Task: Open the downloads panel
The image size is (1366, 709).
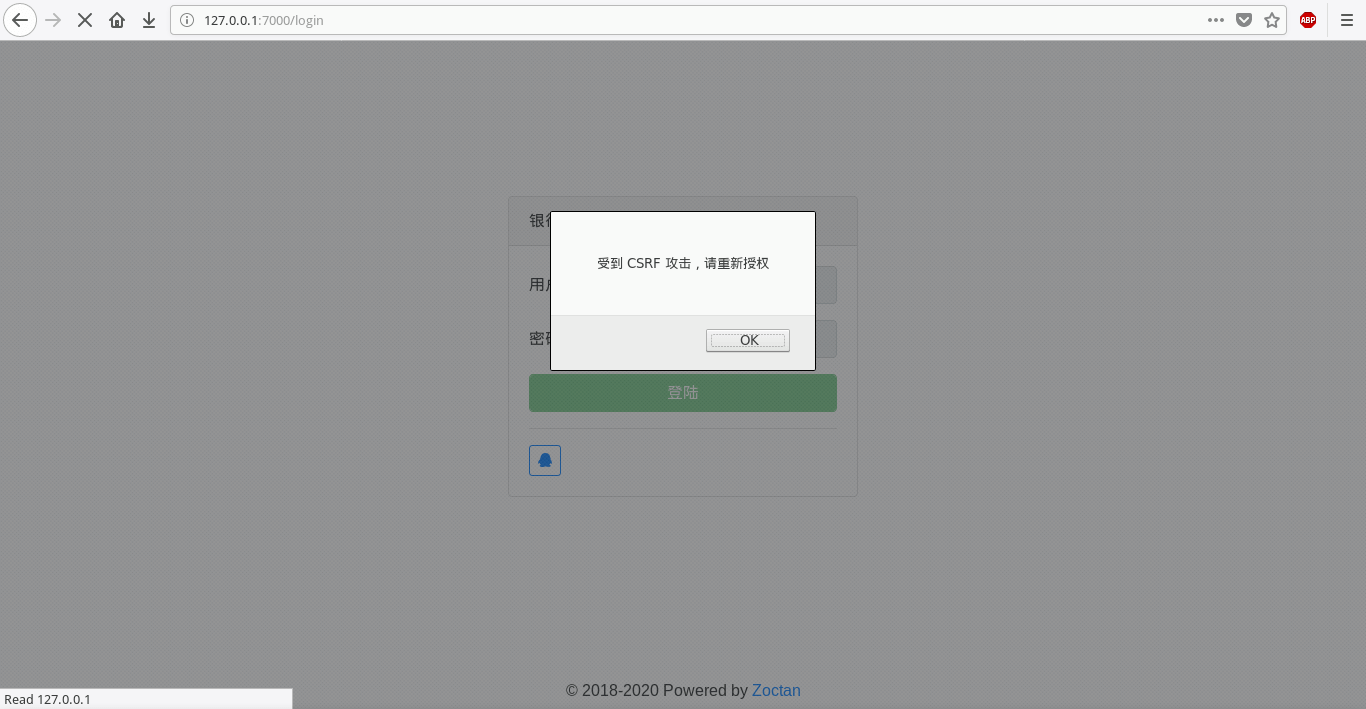Action: pos(149,20)
